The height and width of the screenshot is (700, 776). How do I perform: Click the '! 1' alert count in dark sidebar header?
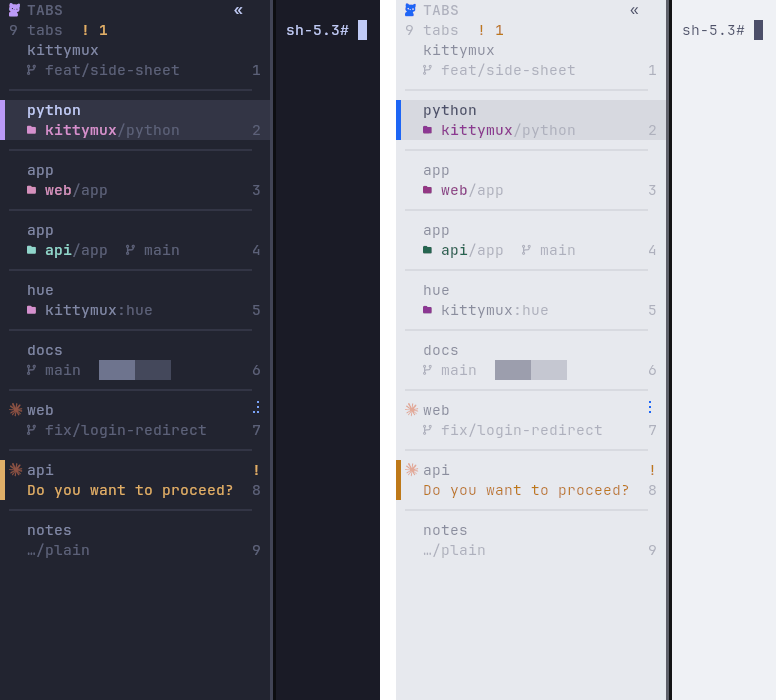point(95,30)
